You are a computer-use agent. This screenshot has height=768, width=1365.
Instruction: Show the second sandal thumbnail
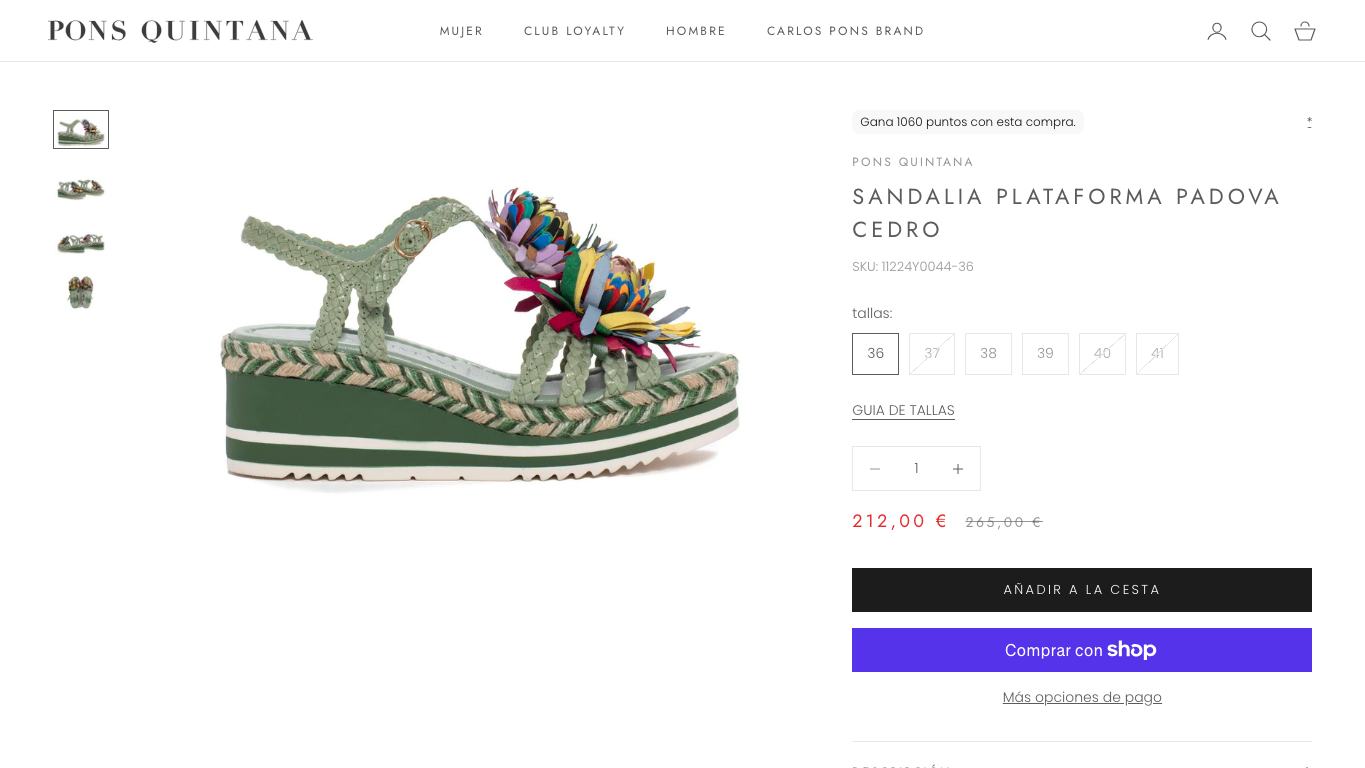pyautogui.click(x=81, y=188)
